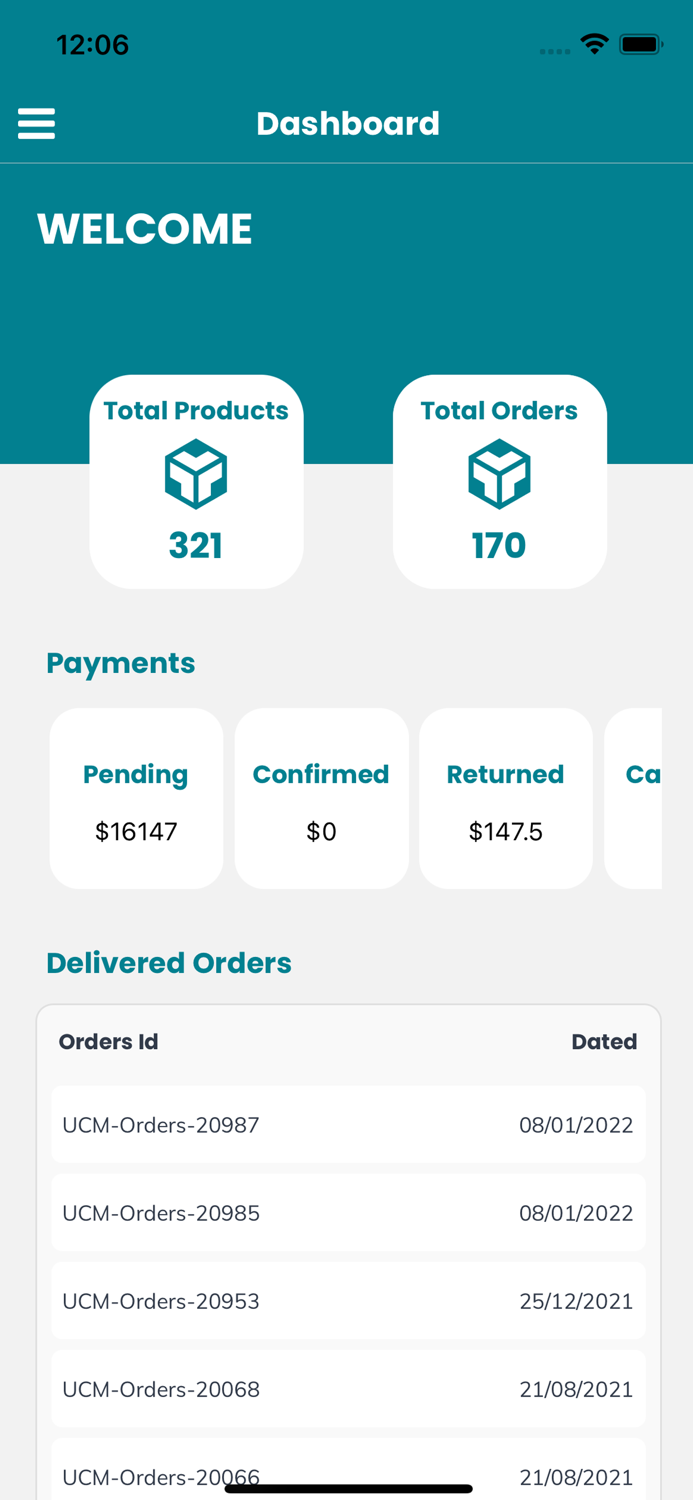This screenshot has height=1500, width=693.
Task: Select the Pending payments card
Action: [136, 798]
